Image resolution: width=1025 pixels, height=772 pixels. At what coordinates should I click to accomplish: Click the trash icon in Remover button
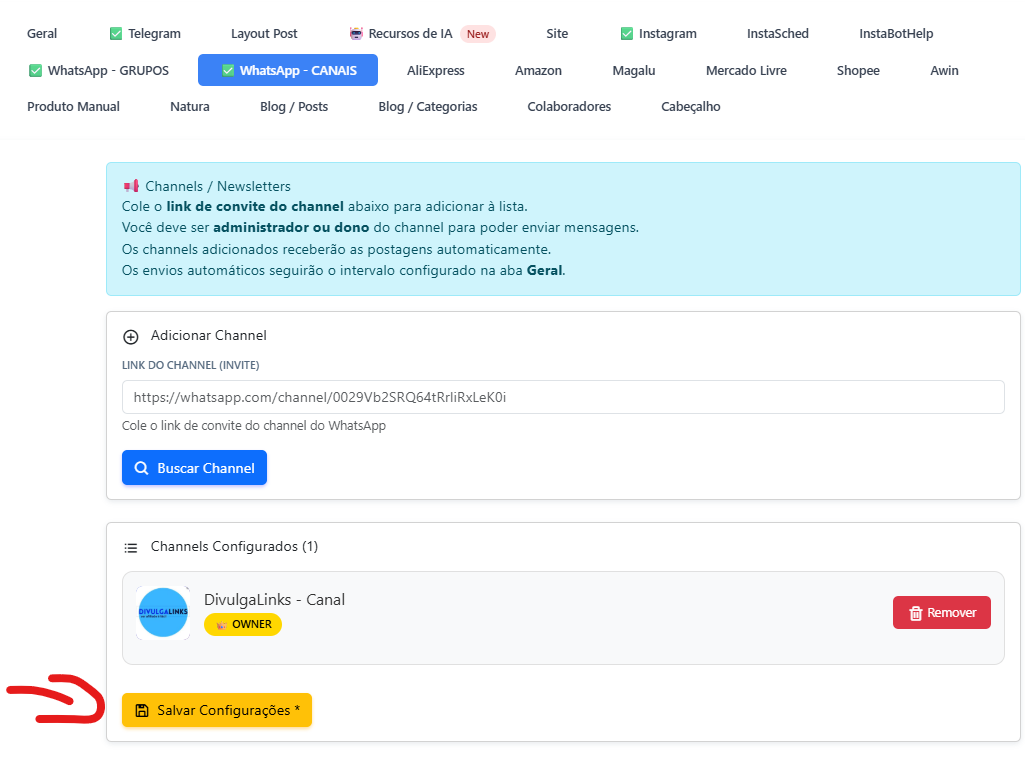(x=915, y=613)
